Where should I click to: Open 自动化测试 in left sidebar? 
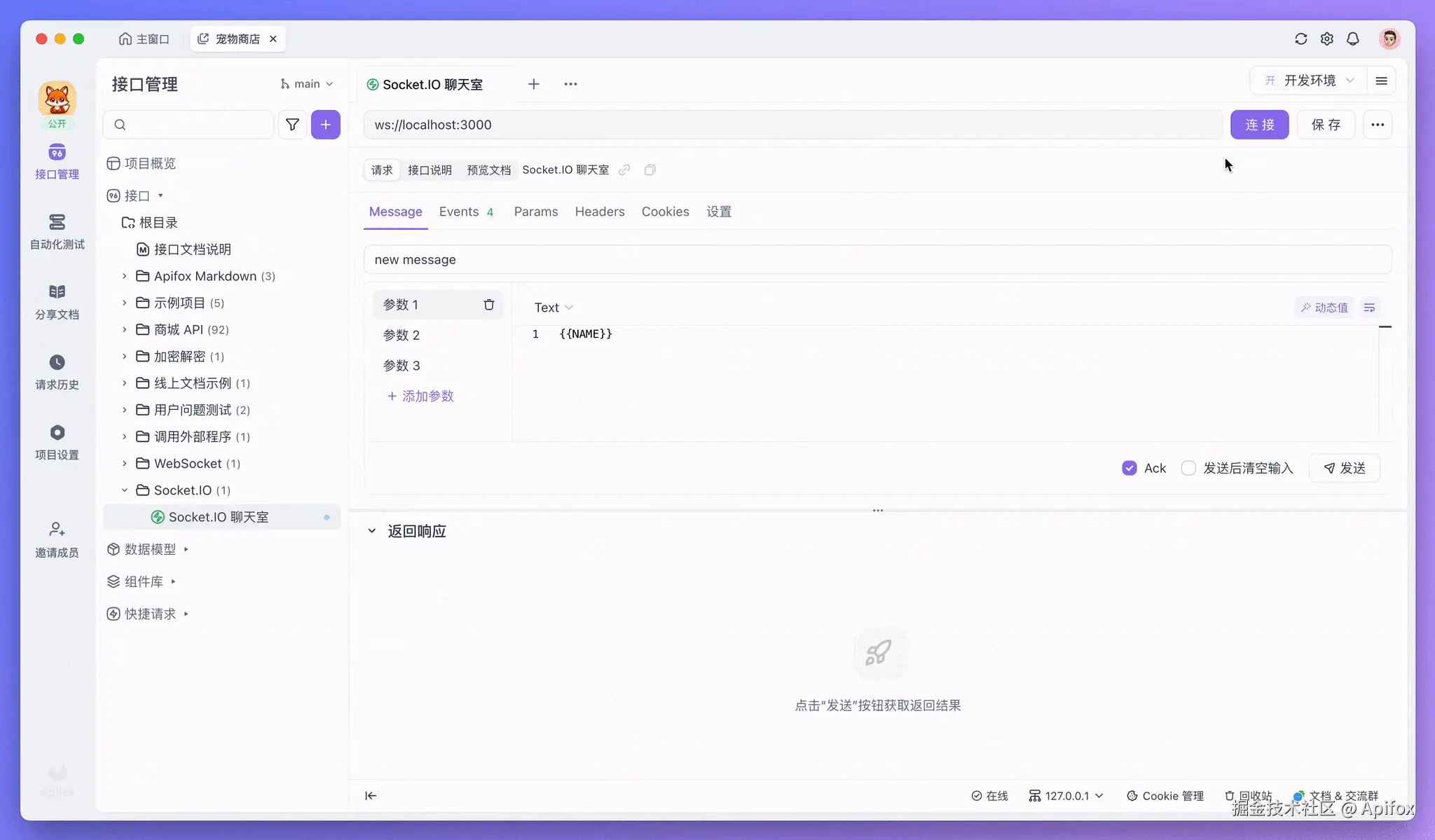point(57,233)
